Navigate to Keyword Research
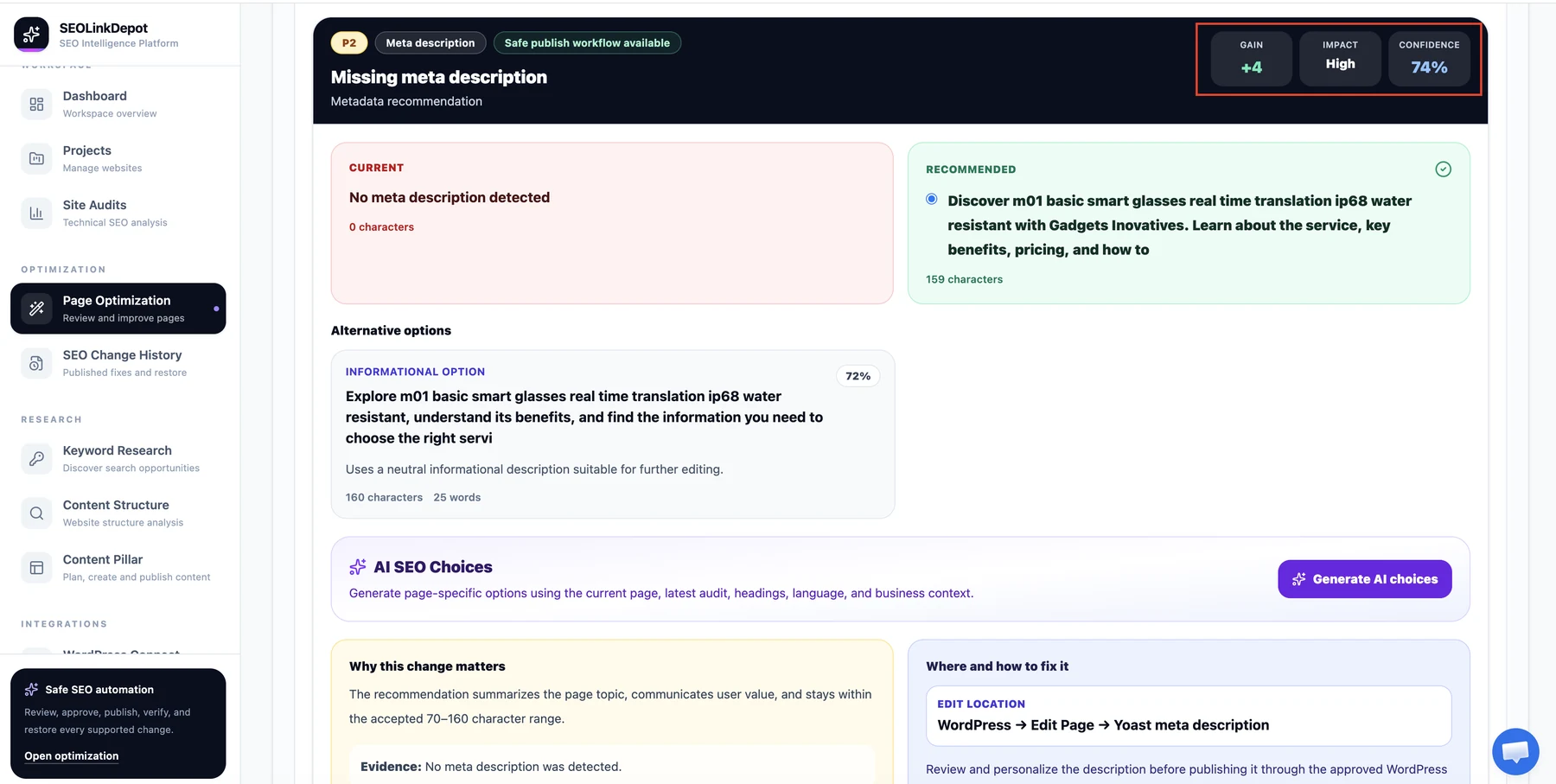This screenshot has height=784, width=1556. pos(118,459)
